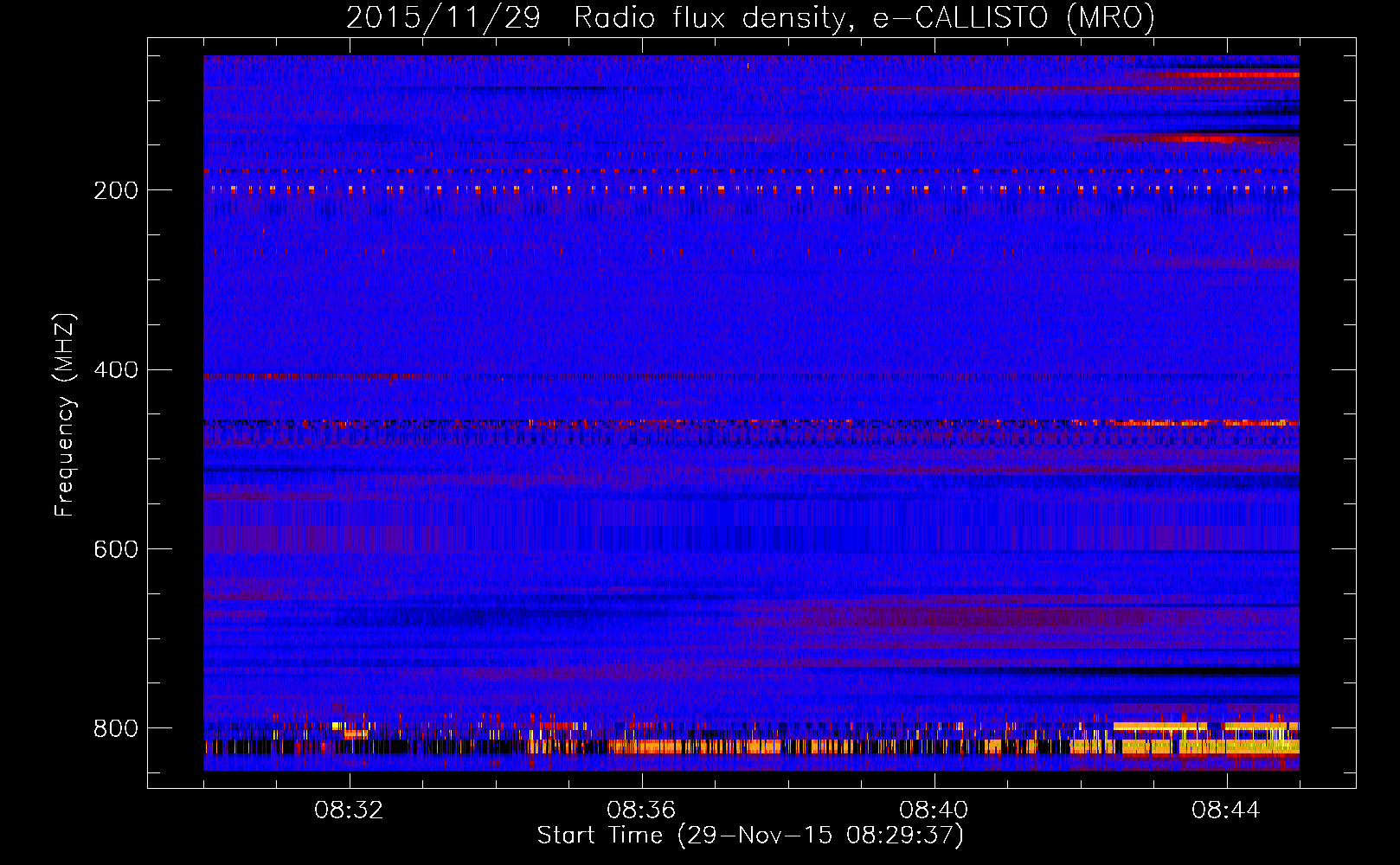
Task: Click the 400 frequency tick label
Action: point(116,370)
